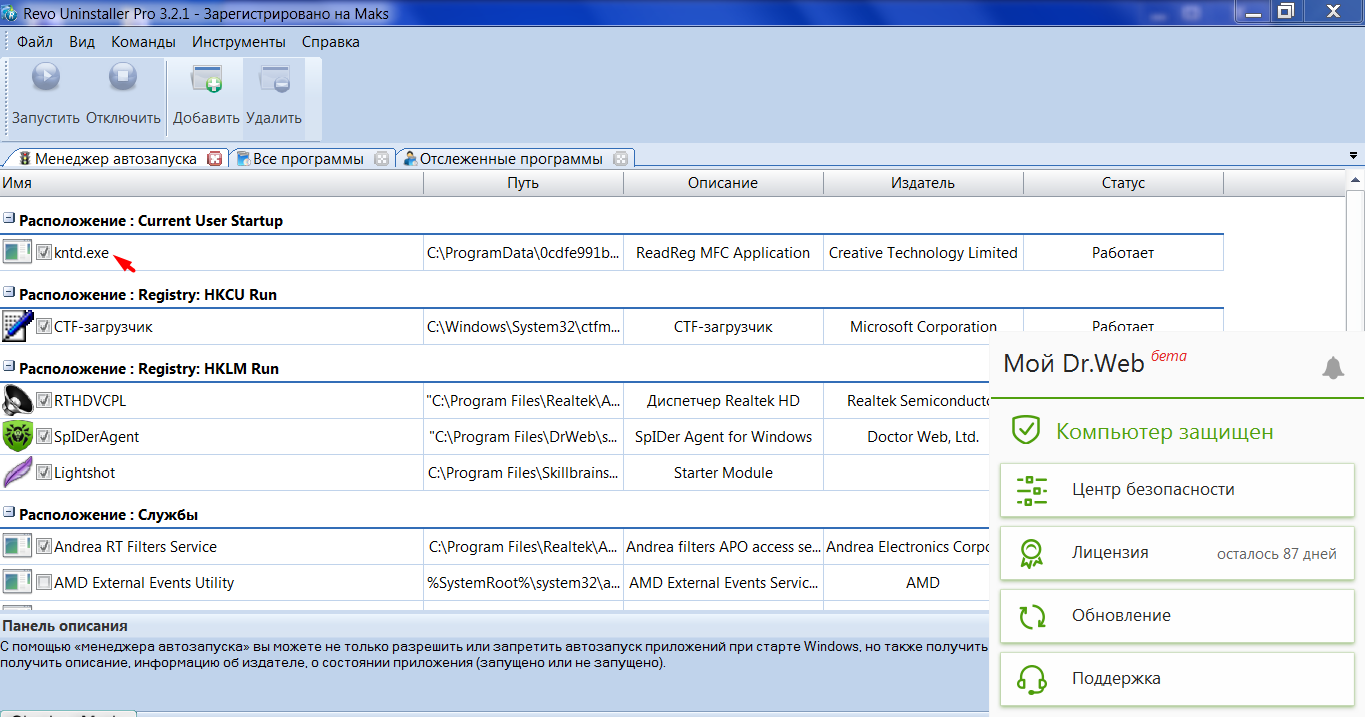Disable the CTF-загрузчик checkbox
Viewport: 1365px width, 717px height.
(44, 326)
